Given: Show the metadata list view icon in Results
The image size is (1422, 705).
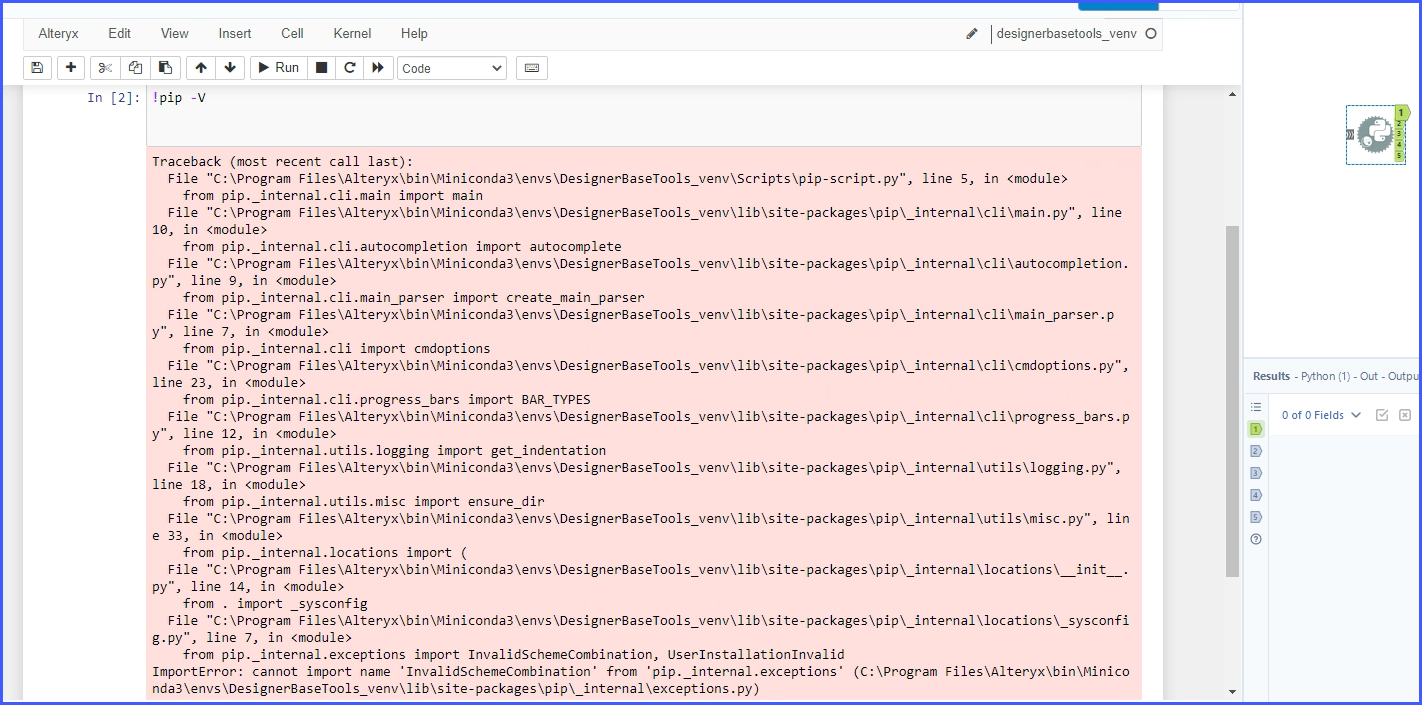Looking at the screenshot, I should [x=1256, y=407].
